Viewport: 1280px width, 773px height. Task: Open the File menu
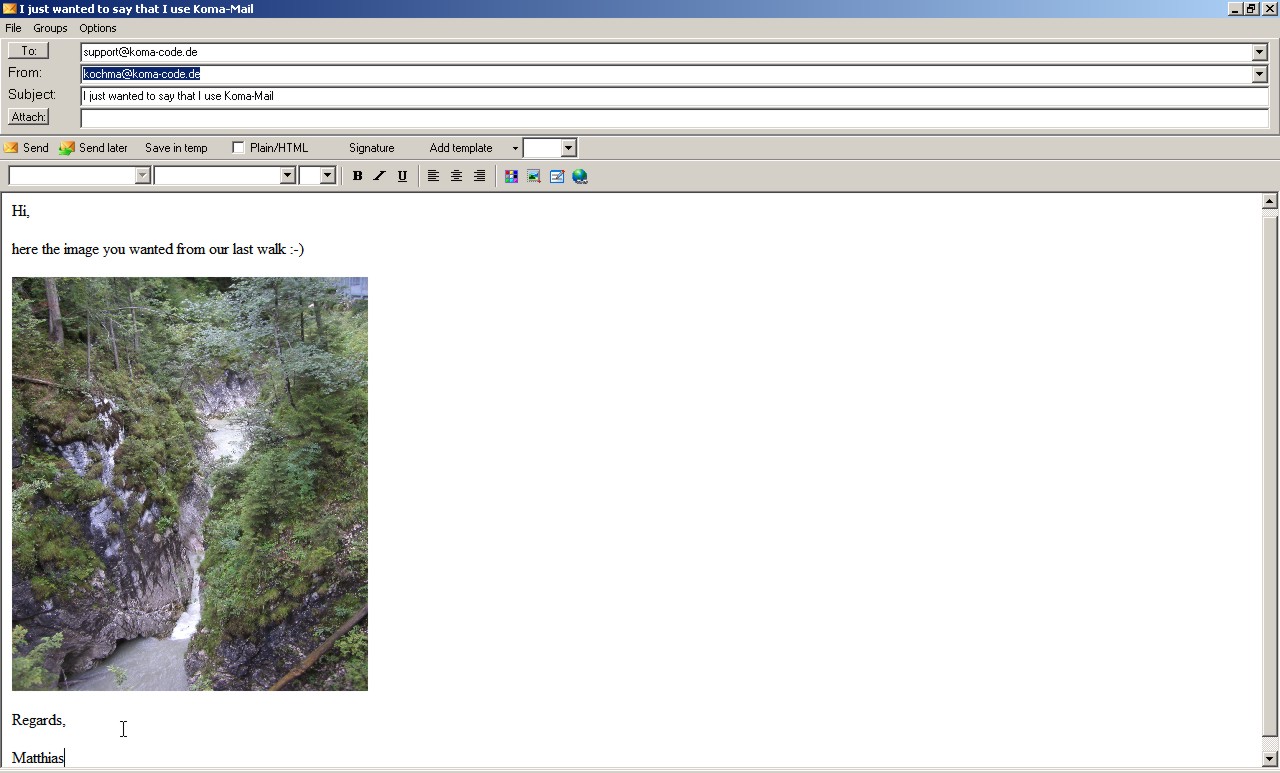pyautogui.click(x=13, y=28)
